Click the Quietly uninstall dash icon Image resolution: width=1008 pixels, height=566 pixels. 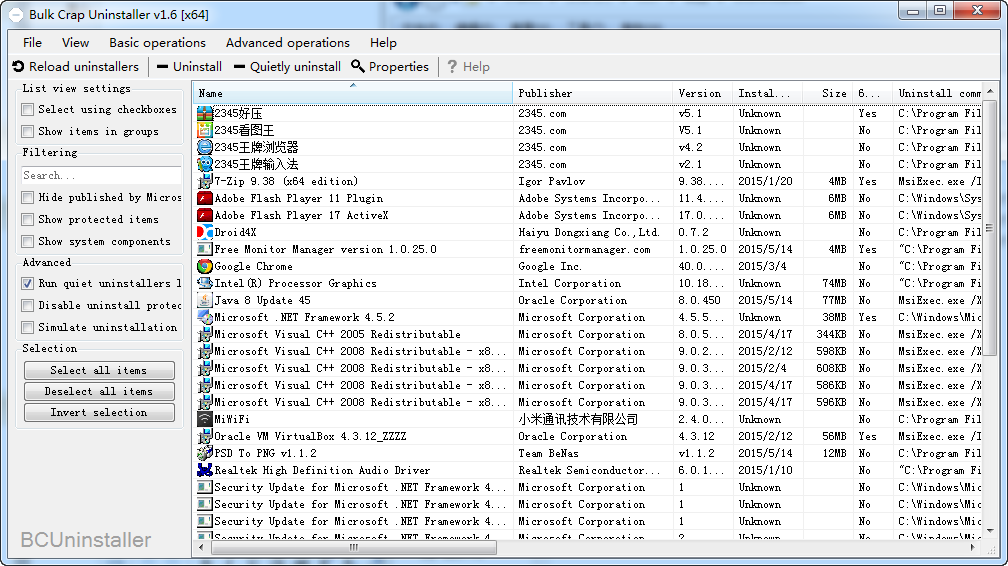pyautogui.click(x=239, y=66)
